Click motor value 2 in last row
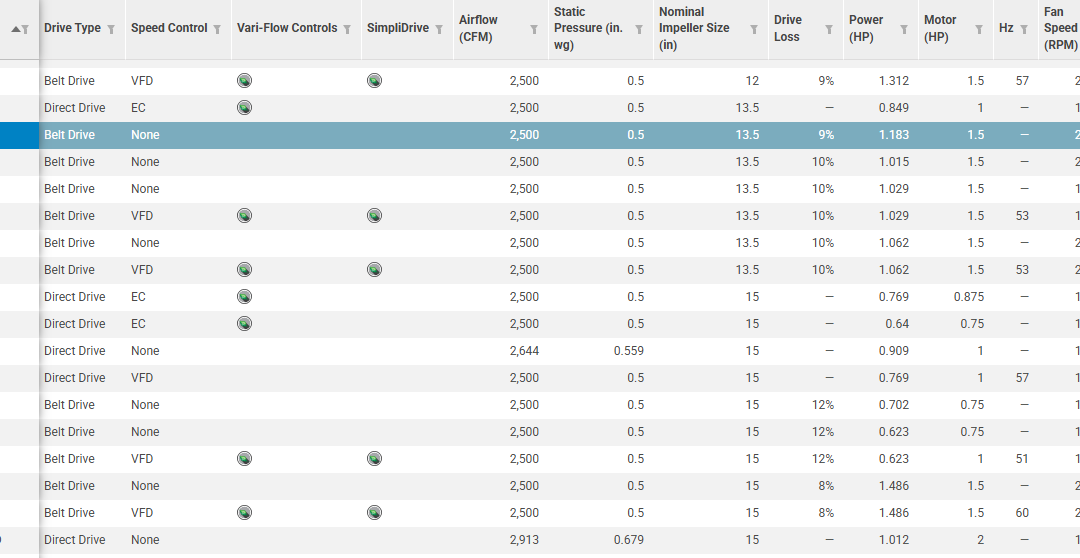 pos(980,539)
